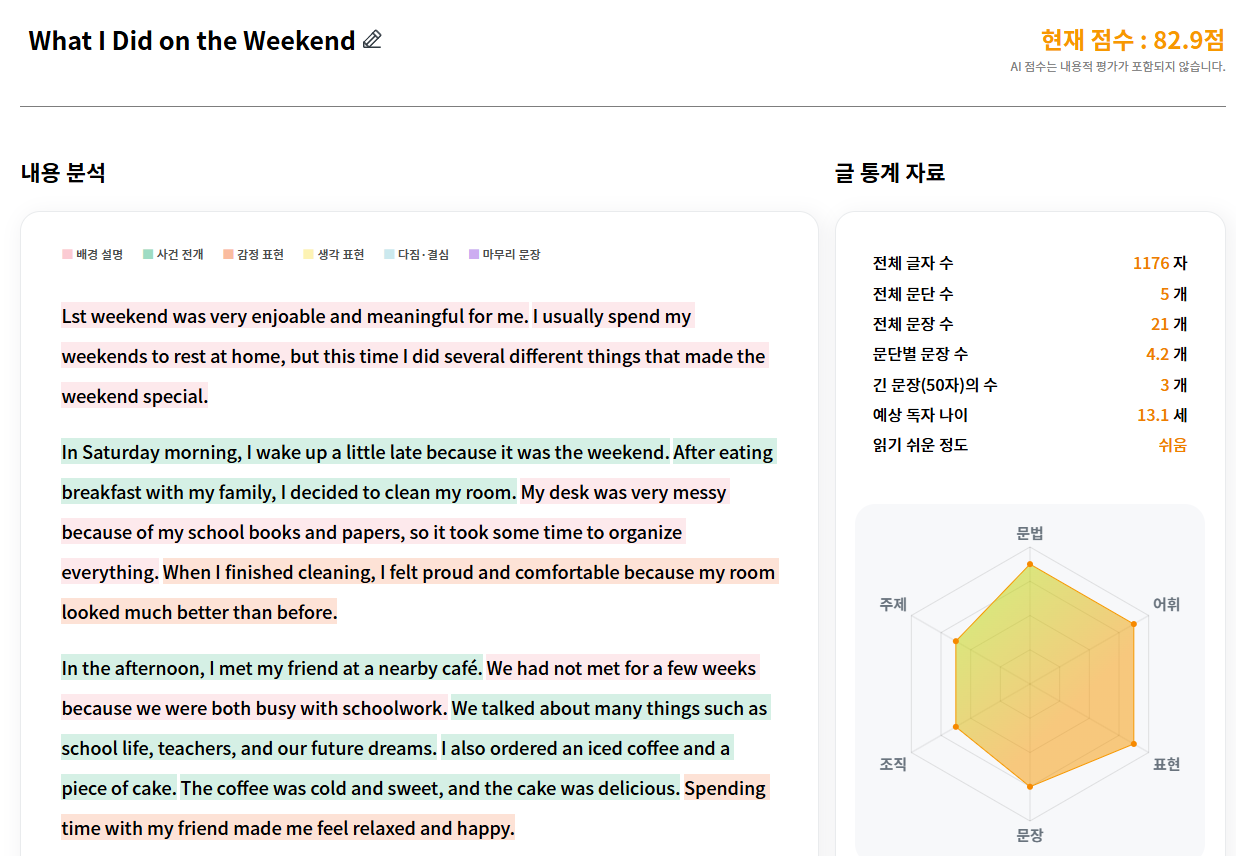Click the pencil edit icon beside the title
This screenshot has width=1236, height=856.
(x=372, y=40)
